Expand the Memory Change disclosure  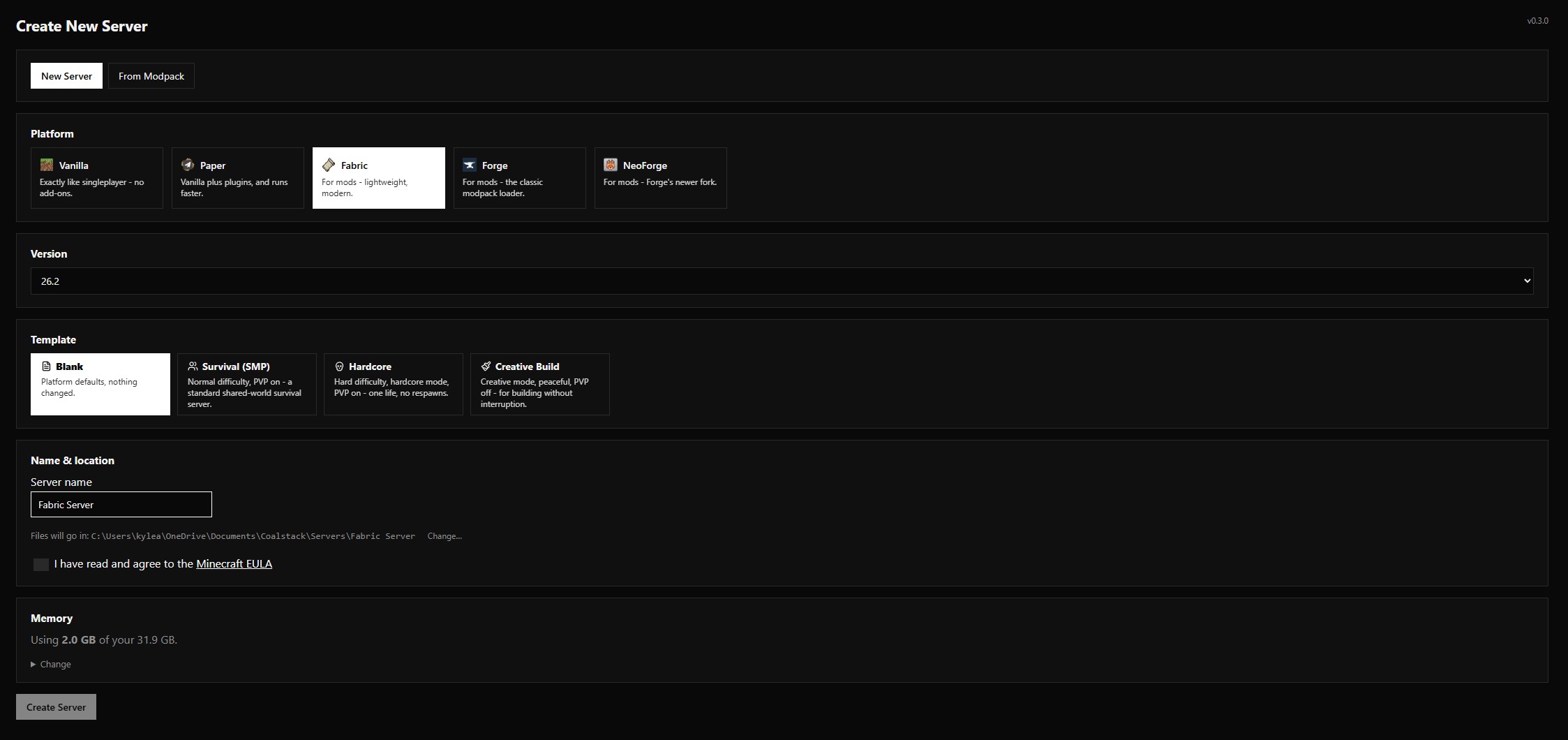[51, 664]
